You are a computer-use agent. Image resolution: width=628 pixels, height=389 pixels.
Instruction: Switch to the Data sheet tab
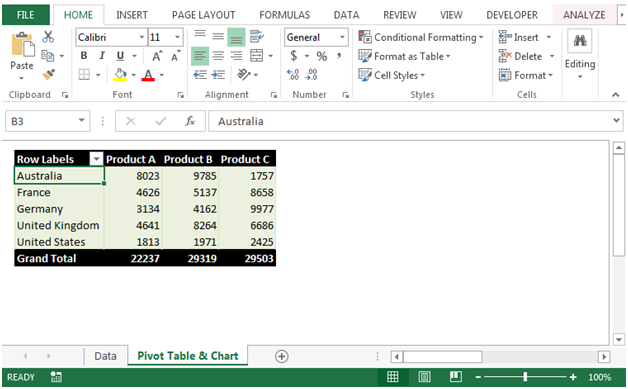coord(105,356)
